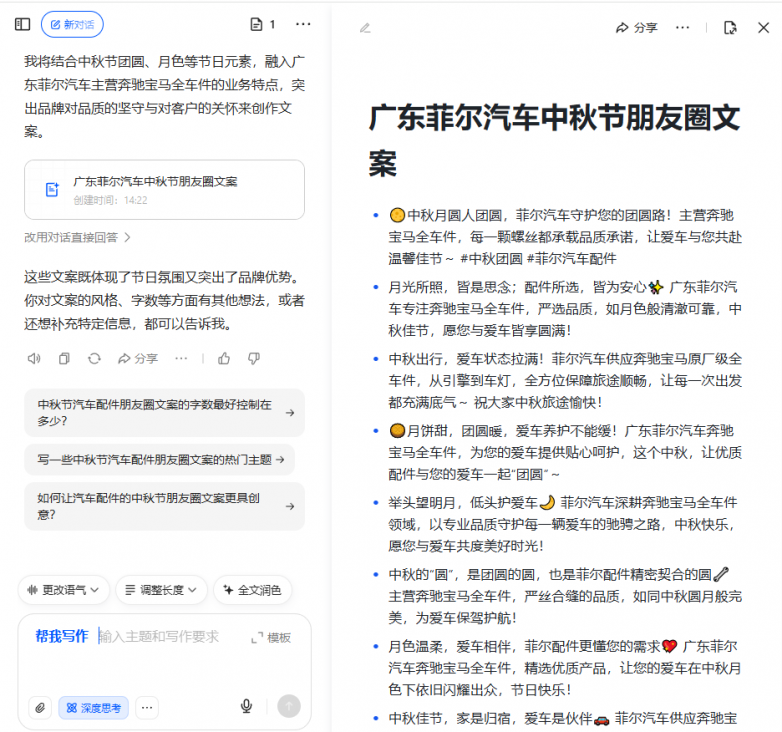Select suggestion about 字数最好控制在多少

coord(164,413)
